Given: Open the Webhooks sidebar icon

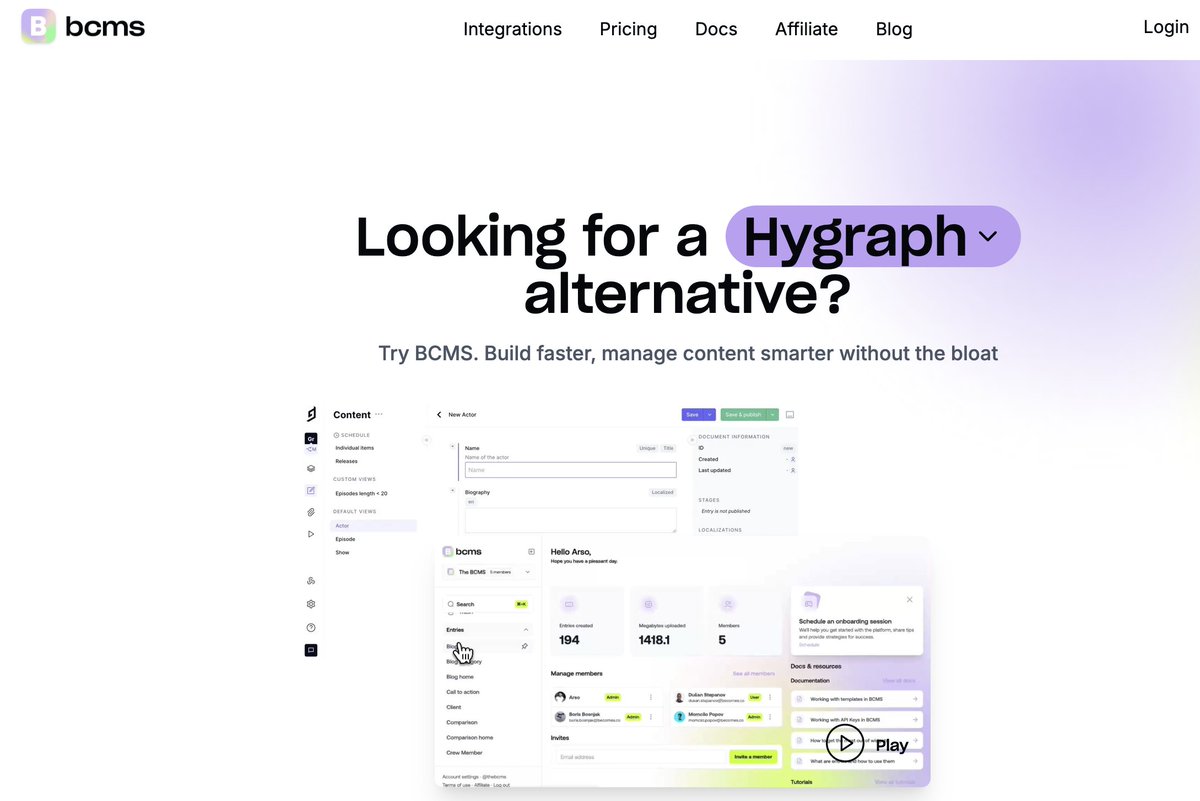Looking at the screenshot, I should 311,581.
